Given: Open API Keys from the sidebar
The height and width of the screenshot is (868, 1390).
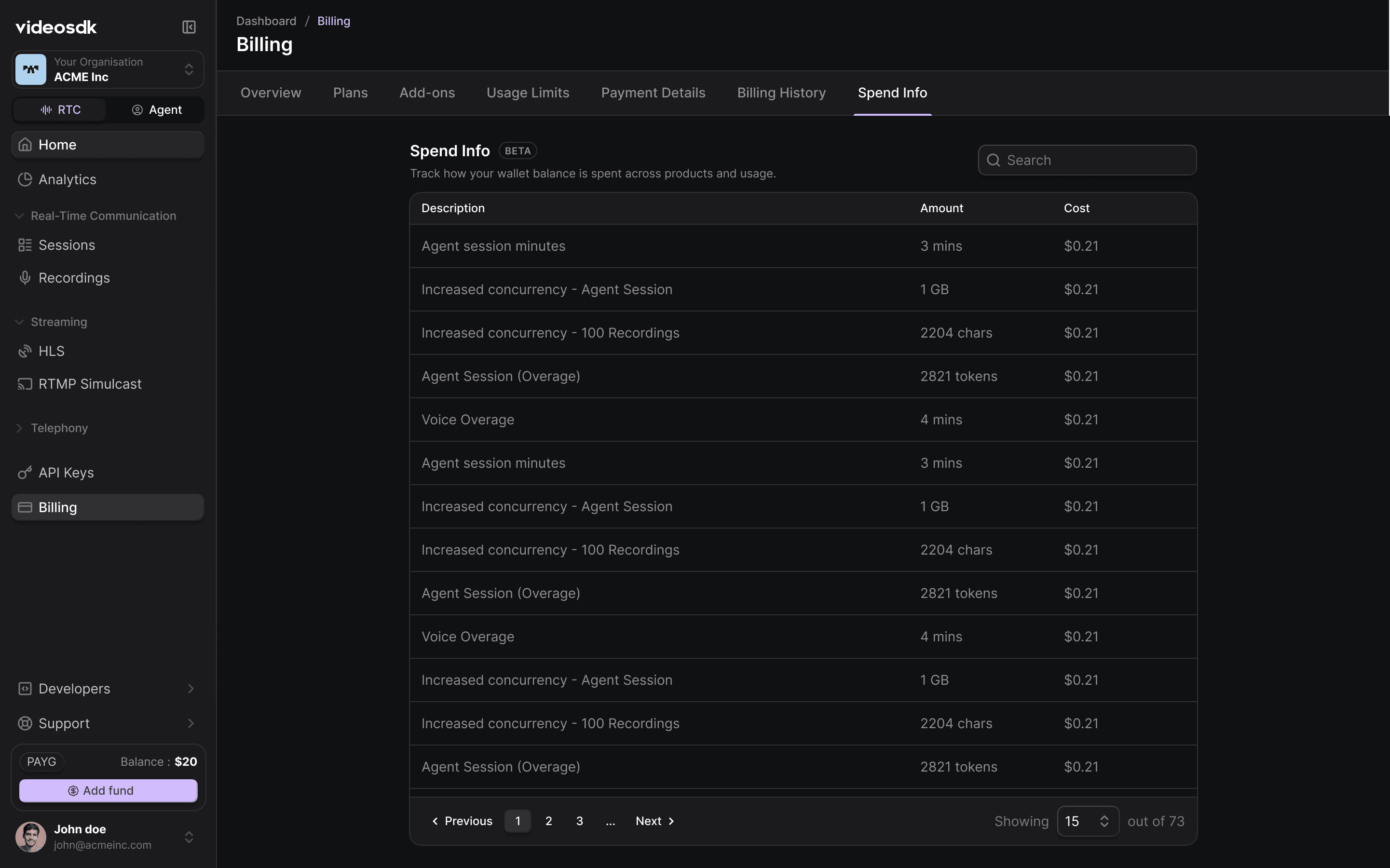Looking at the screenshot, I should pyautogui.click(x=66, y=473).
